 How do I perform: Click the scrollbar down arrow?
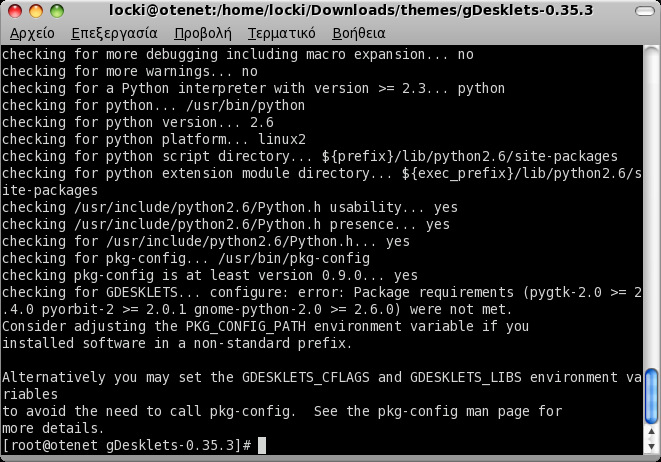(x=651, y=446)
